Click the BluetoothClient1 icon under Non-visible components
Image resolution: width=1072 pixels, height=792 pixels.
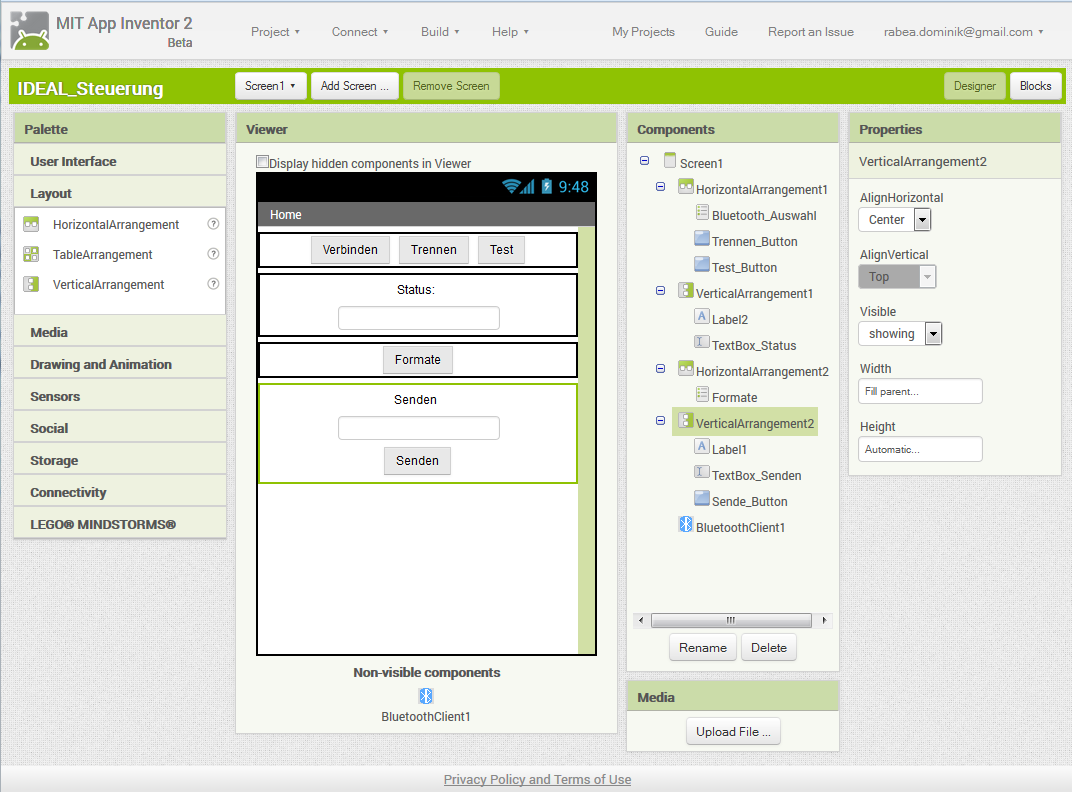tap(426, 696)
